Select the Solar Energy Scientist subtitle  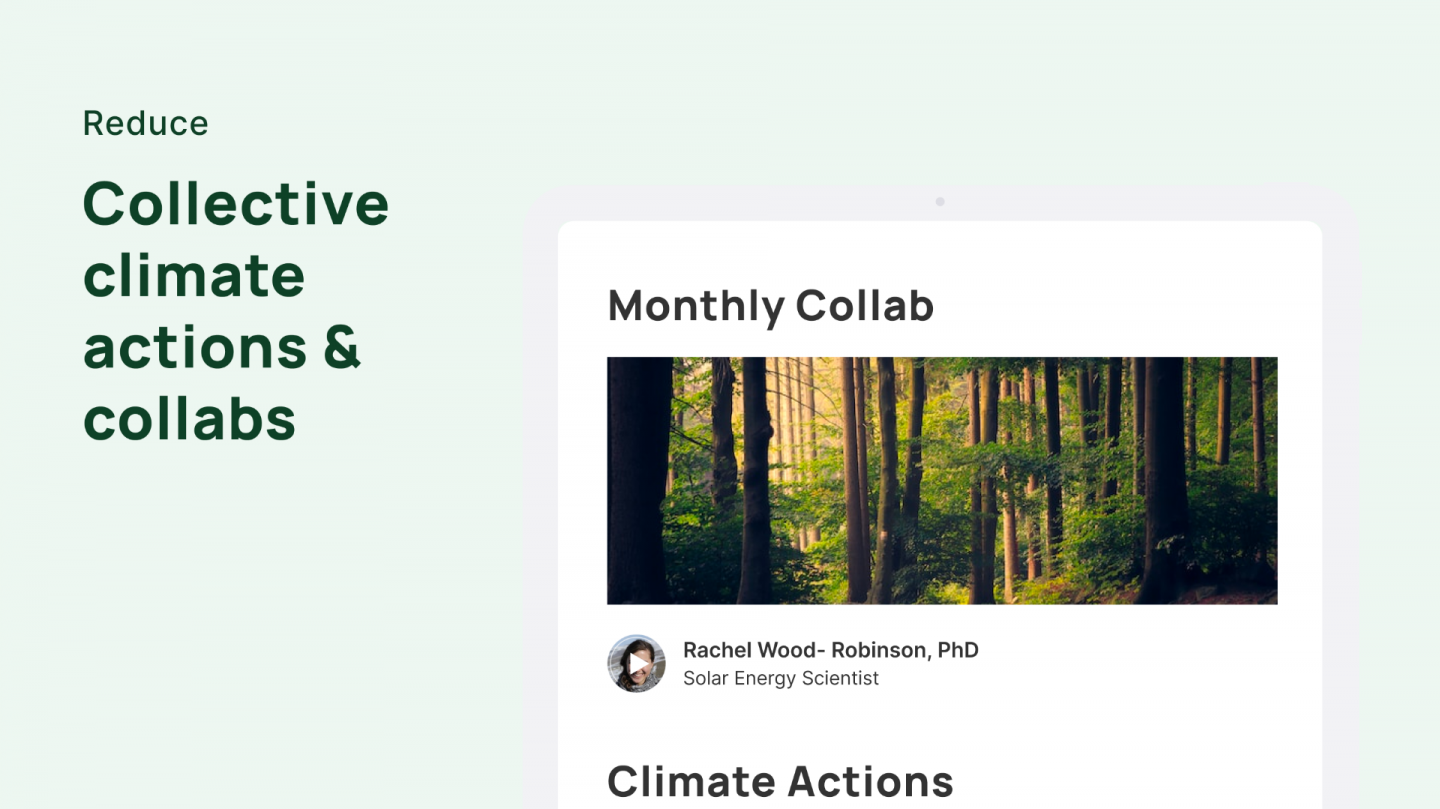[780, 678]
